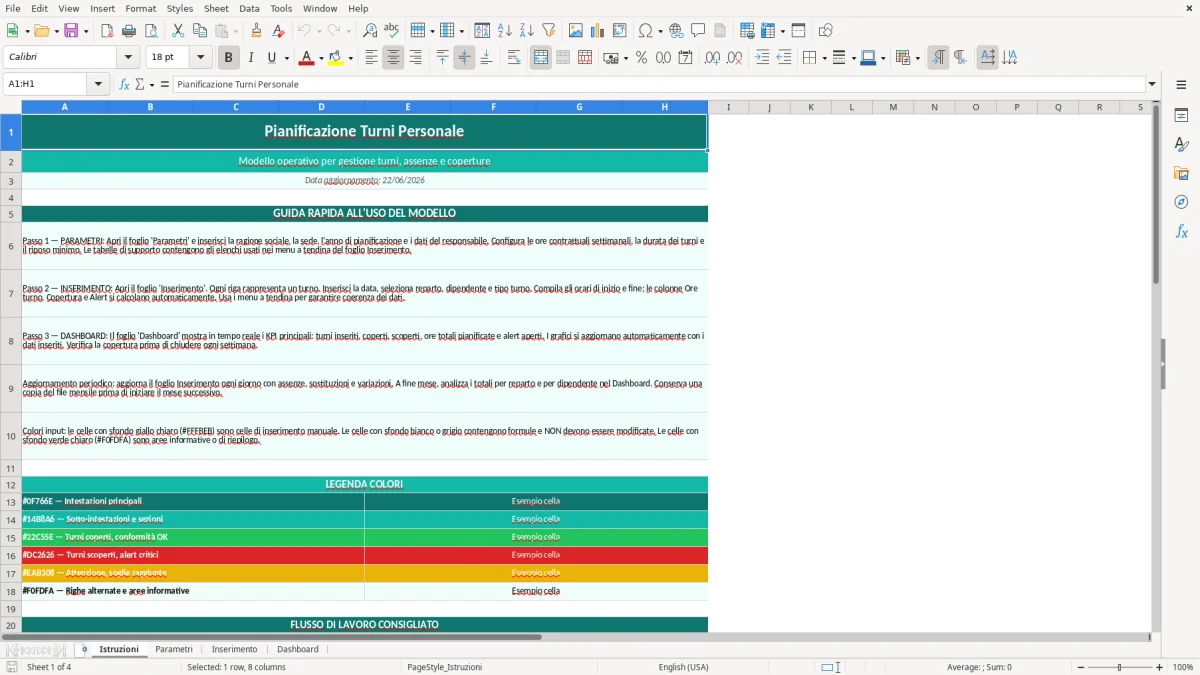The width and height of the screenshot is (1200, 675).
Task: Click the Insert Image icon
Action: click(x=576, y=31)
